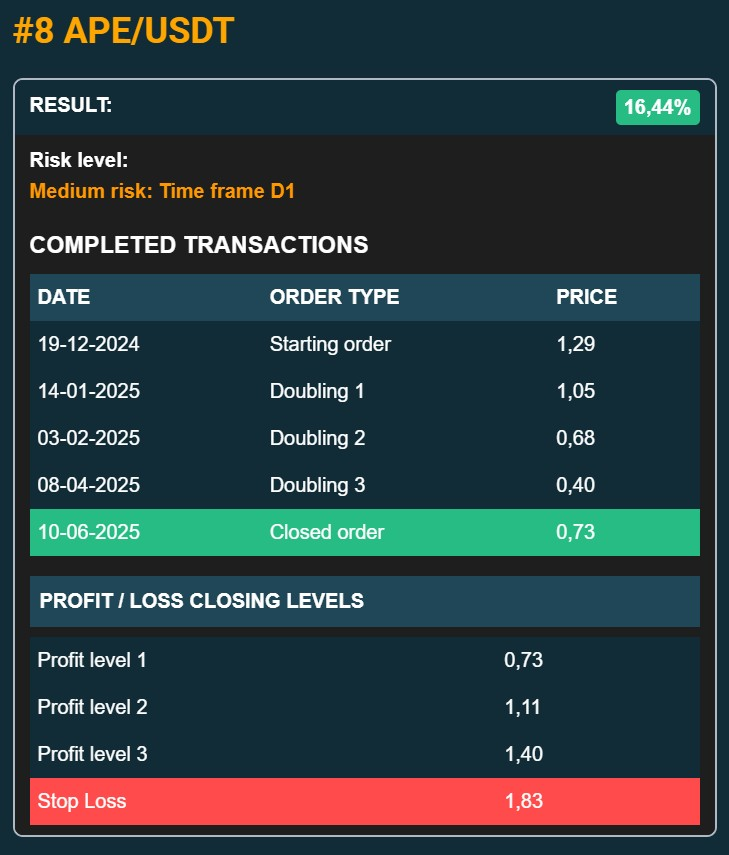Click the red Stop Loss row
The image size is (729, 855).
(365, 801)
